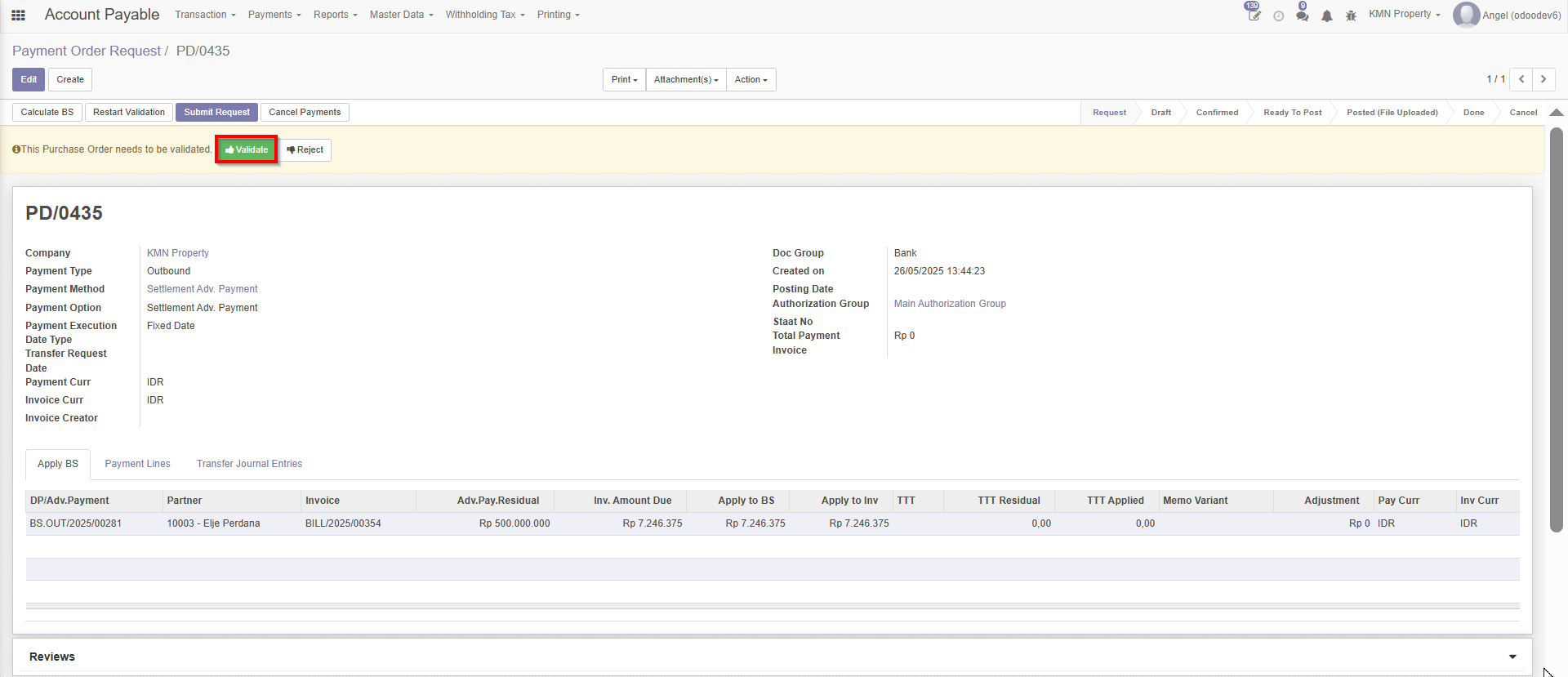Select the Done status stage
This screenshot has height=677, width=1568.
(x=1473, y=113)
